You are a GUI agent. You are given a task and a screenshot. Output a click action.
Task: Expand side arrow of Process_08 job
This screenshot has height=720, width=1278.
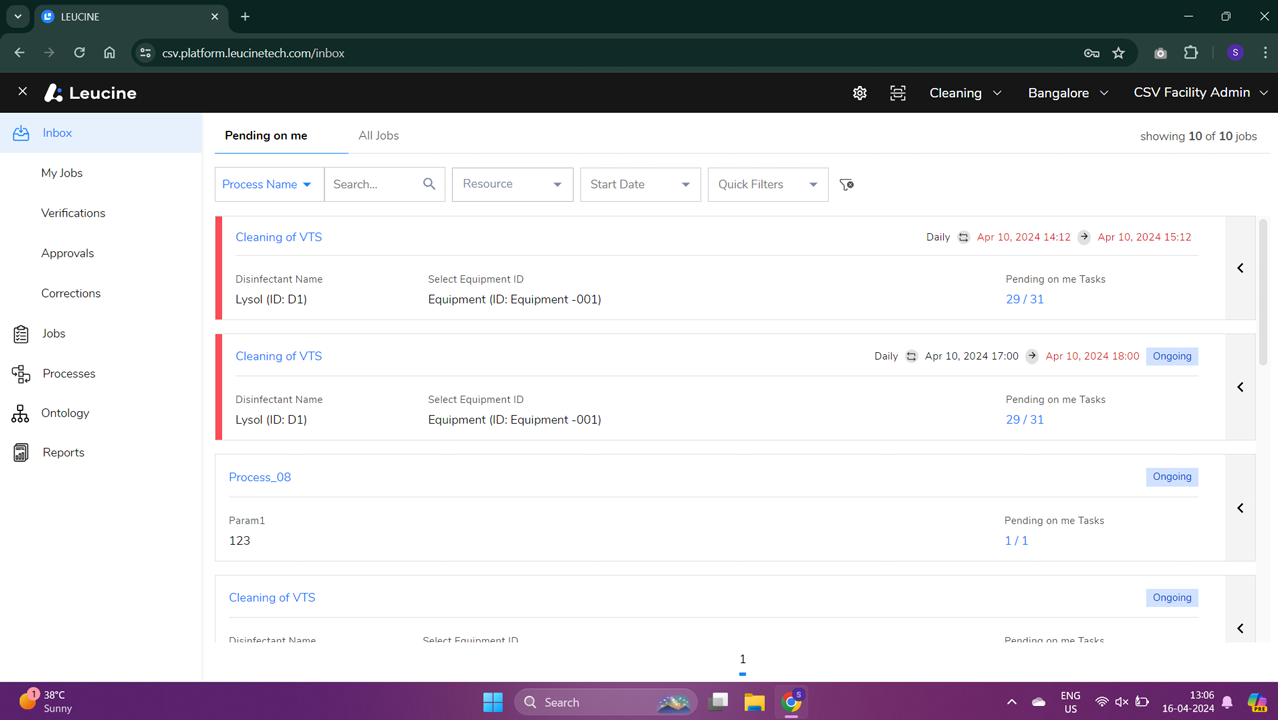(1241, 508)
